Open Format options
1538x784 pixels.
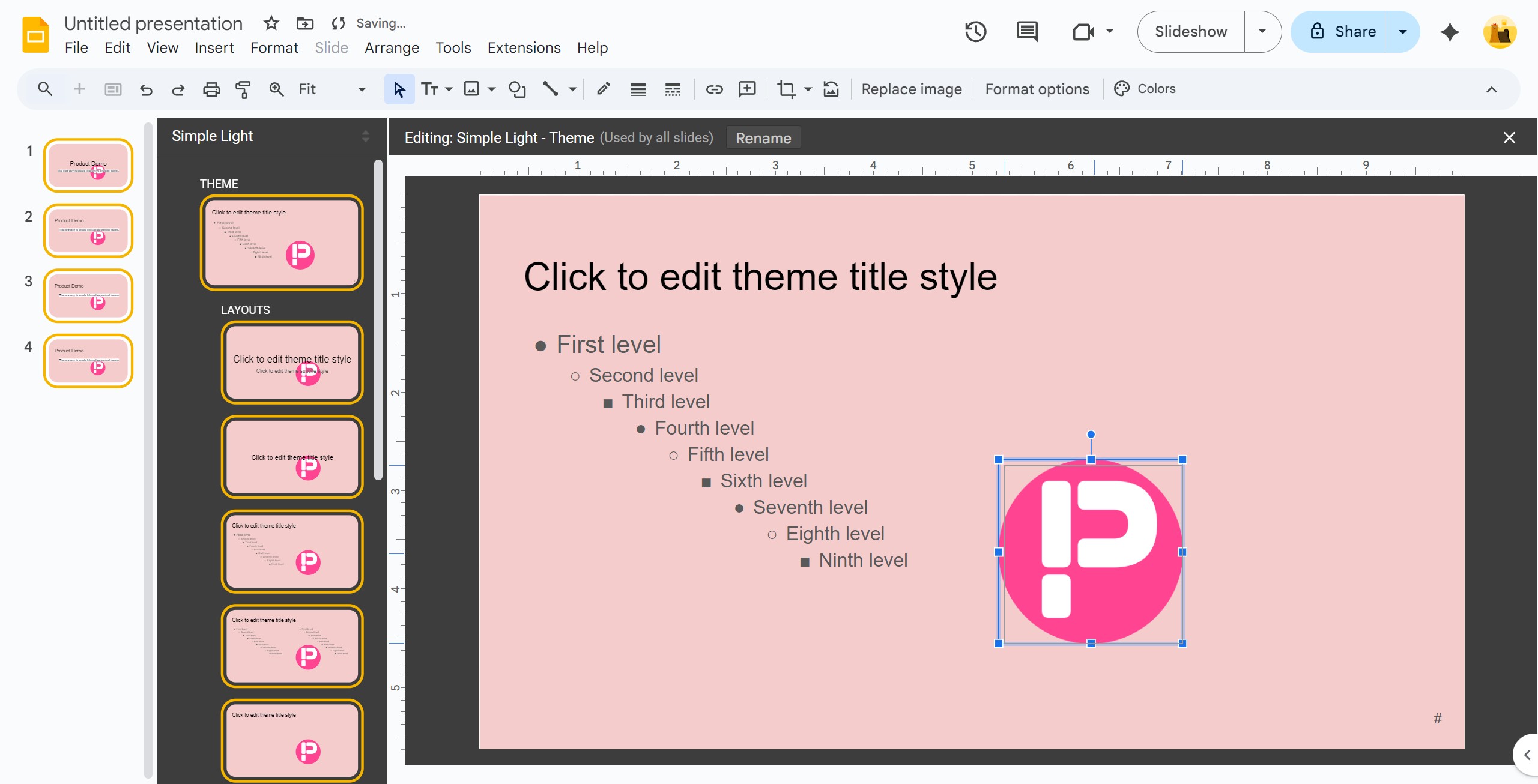tap(1037, 89)
